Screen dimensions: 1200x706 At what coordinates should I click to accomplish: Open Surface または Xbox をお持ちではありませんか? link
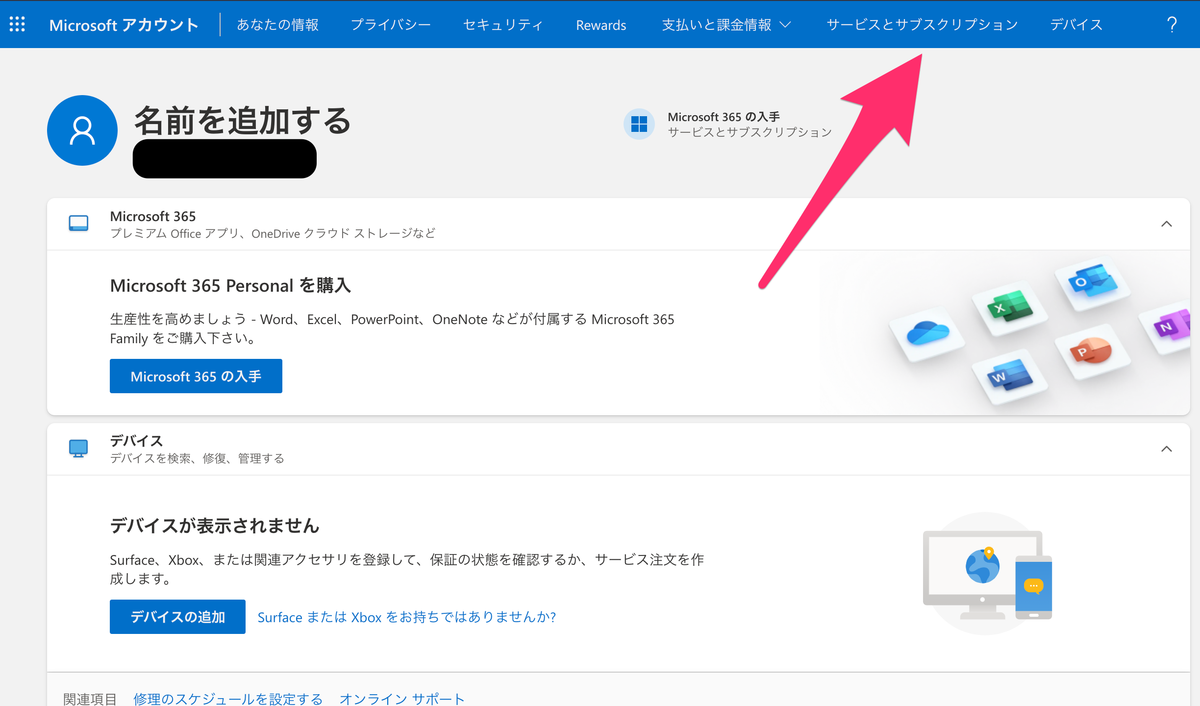(407, 617)
